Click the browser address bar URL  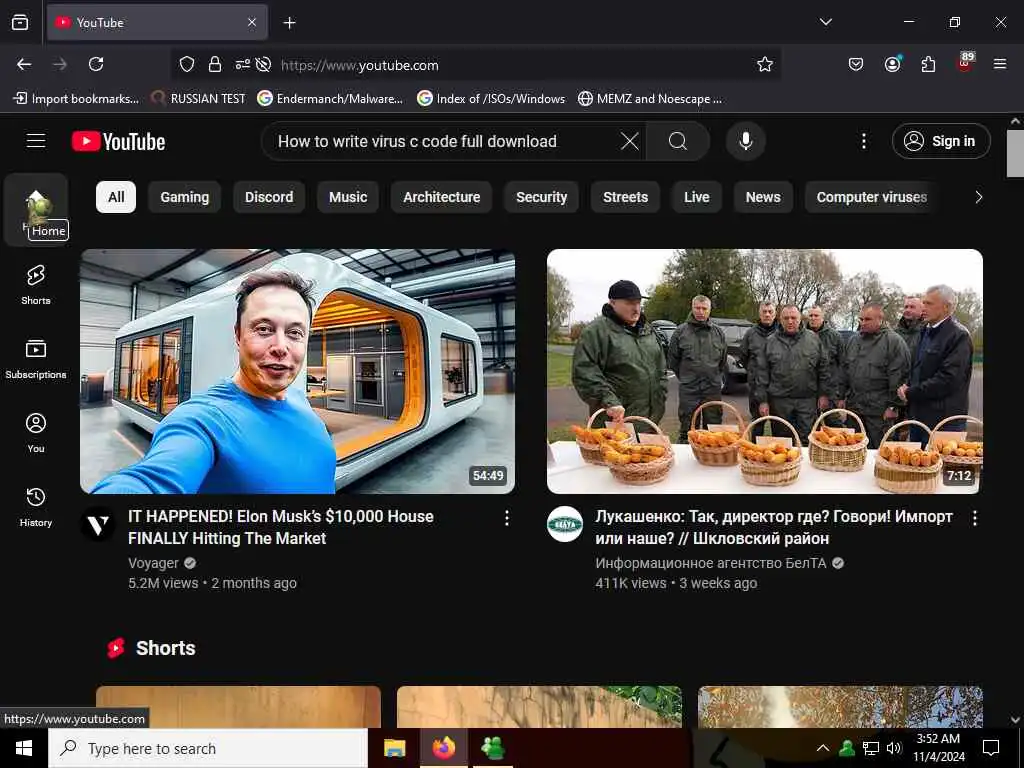(360, 65)
